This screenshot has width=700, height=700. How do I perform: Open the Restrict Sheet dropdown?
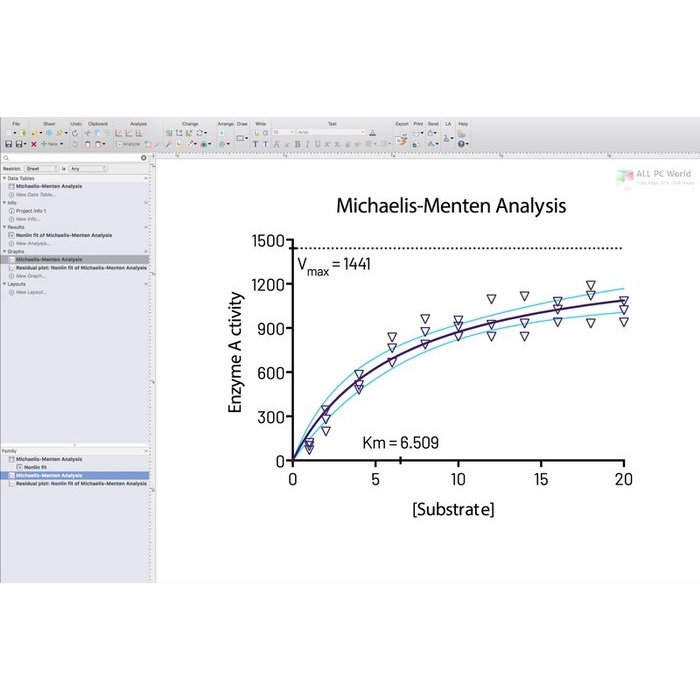(43, 169)
